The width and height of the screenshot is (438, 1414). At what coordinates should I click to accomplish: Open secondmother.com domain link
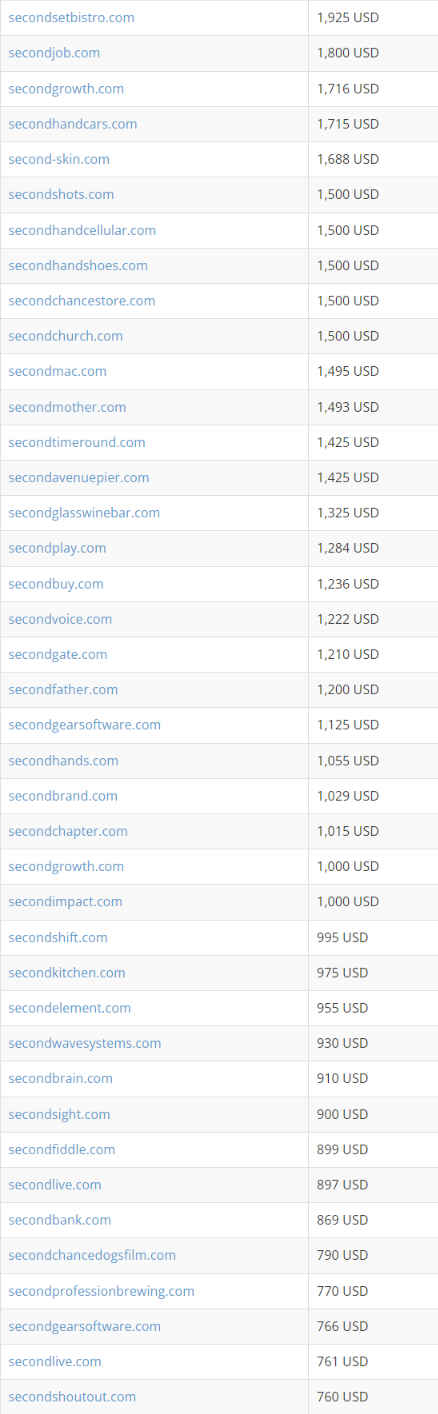click(67, 407)
